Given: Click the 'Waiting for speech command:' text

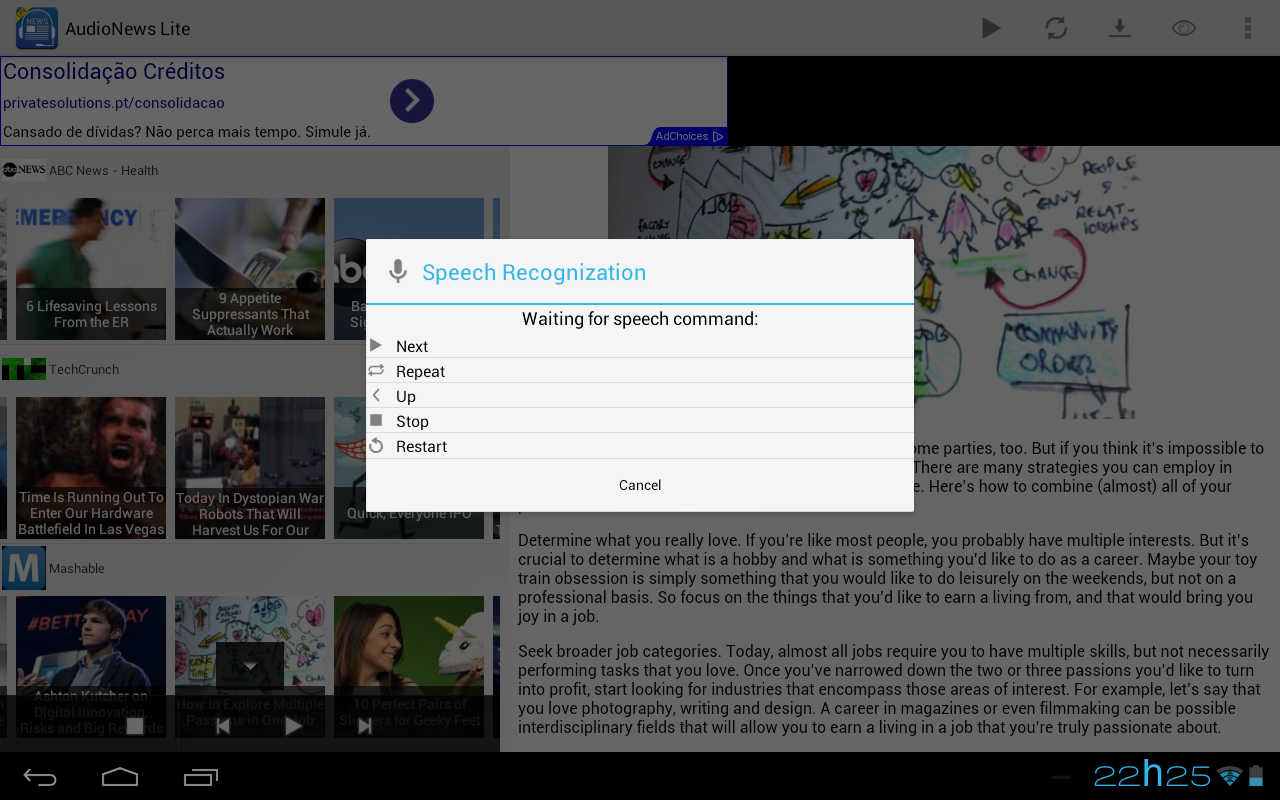Looking at the screenshot, I should point(640,319).
